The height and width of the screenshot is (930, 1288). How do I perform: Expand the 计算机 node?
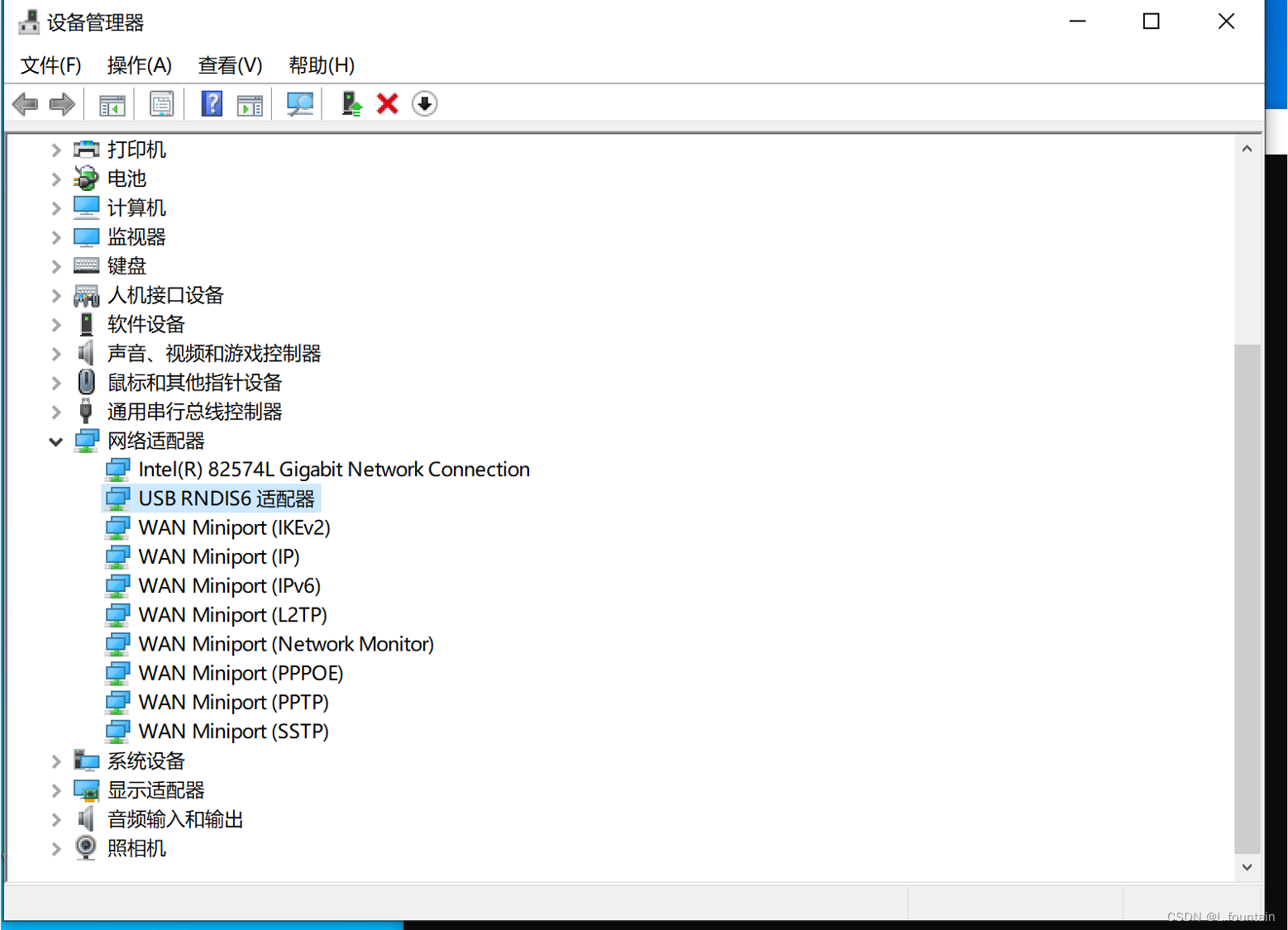pyautogui.click(x=56, y=207)
